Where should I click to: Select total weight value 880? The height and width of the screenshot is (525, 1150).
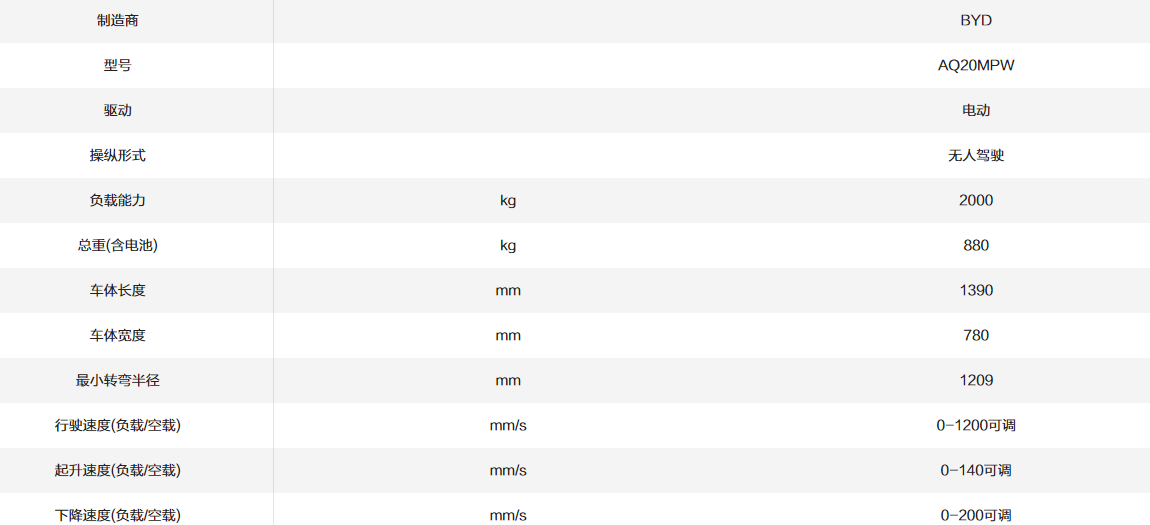[975, 245]
